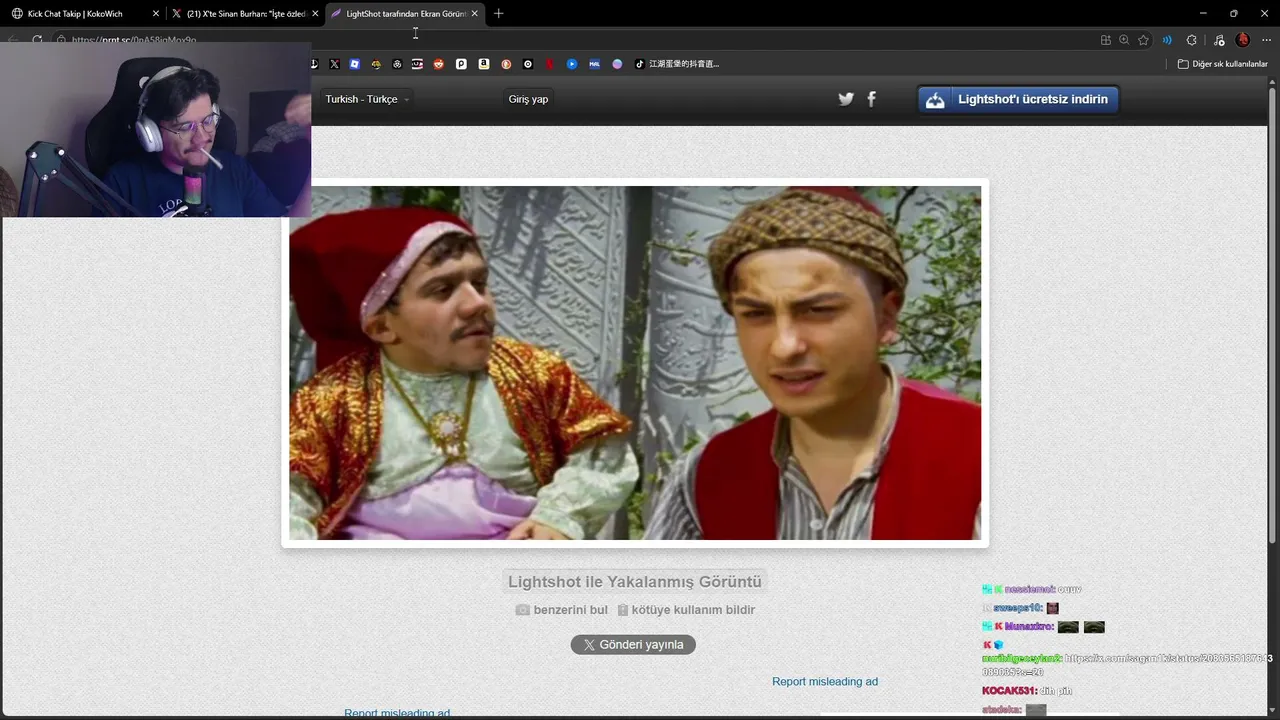Click the read aloud sound-wave icon

tap(1167, 40)
